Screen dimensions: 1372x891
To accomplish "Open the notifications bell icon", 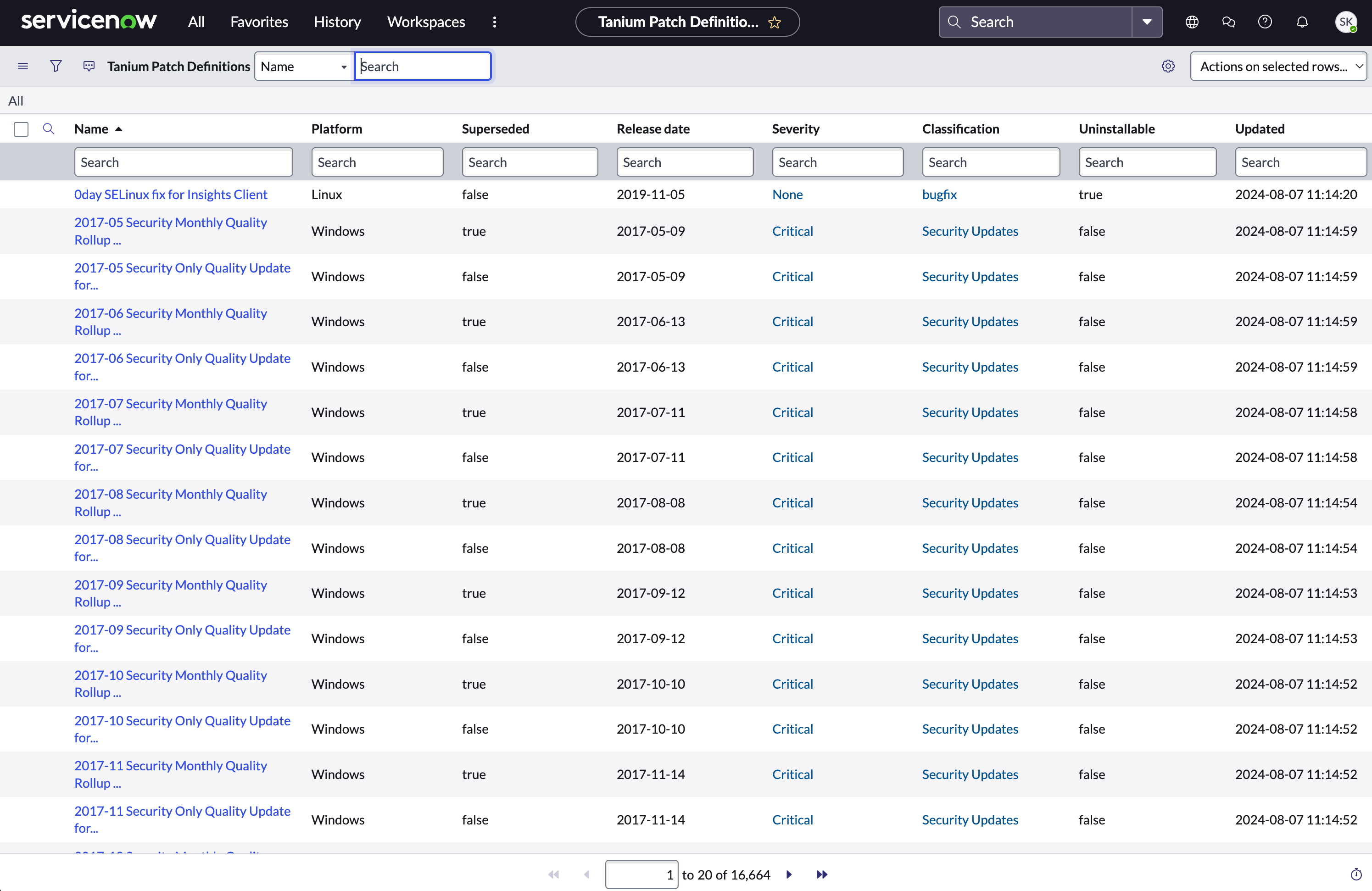I will coord(1302,22).
